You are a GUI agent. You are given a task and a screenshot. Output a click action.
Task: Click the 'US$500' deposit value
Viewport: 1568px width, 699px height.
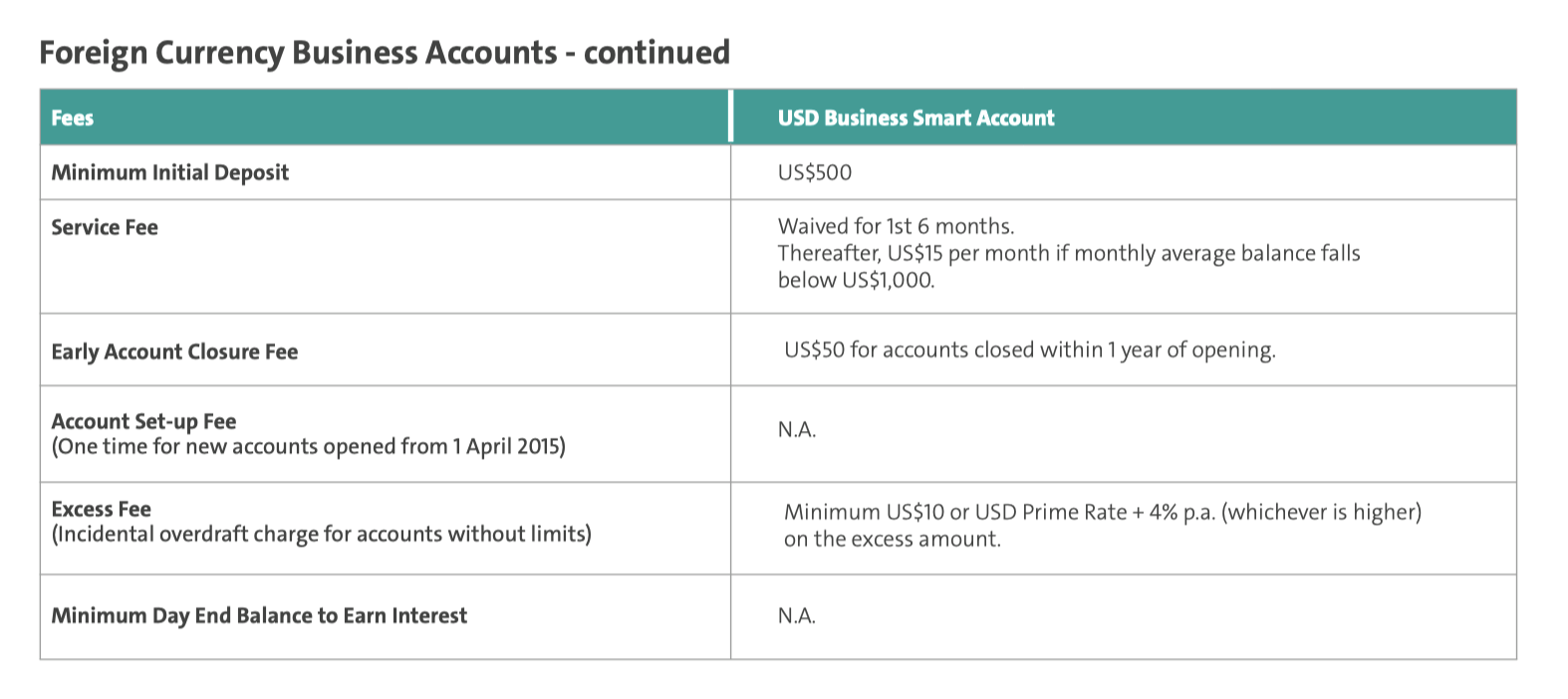815,172
